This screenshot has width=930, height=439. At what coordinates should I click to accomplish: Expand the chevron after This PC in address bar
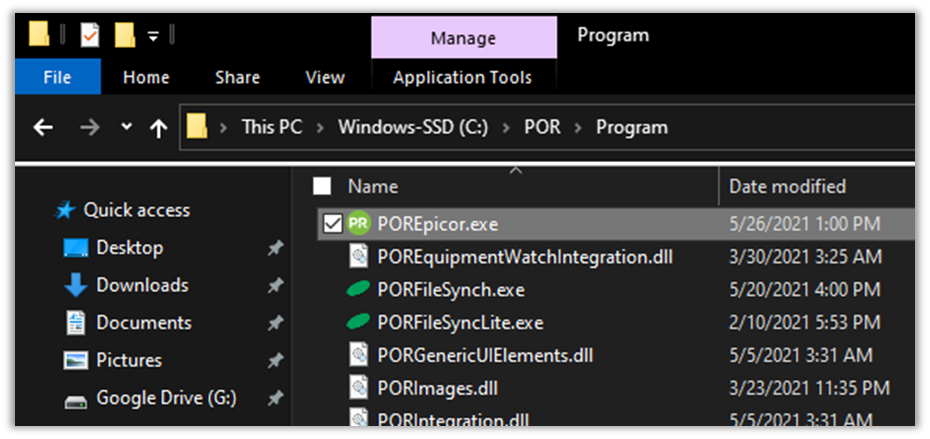[x=320, y=128]
